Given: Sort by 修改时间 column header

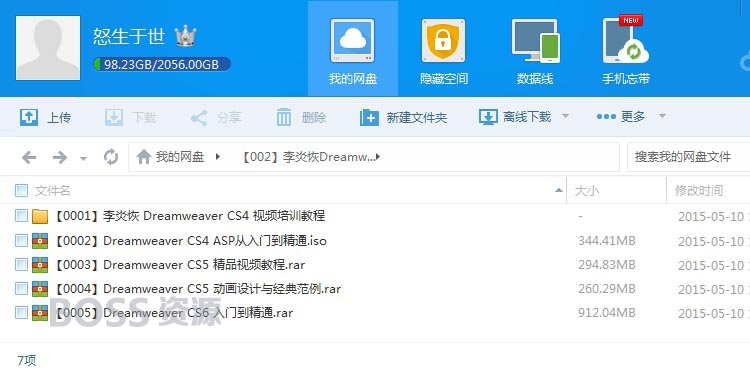Looking at the screenshot, I should coord(698,191).
